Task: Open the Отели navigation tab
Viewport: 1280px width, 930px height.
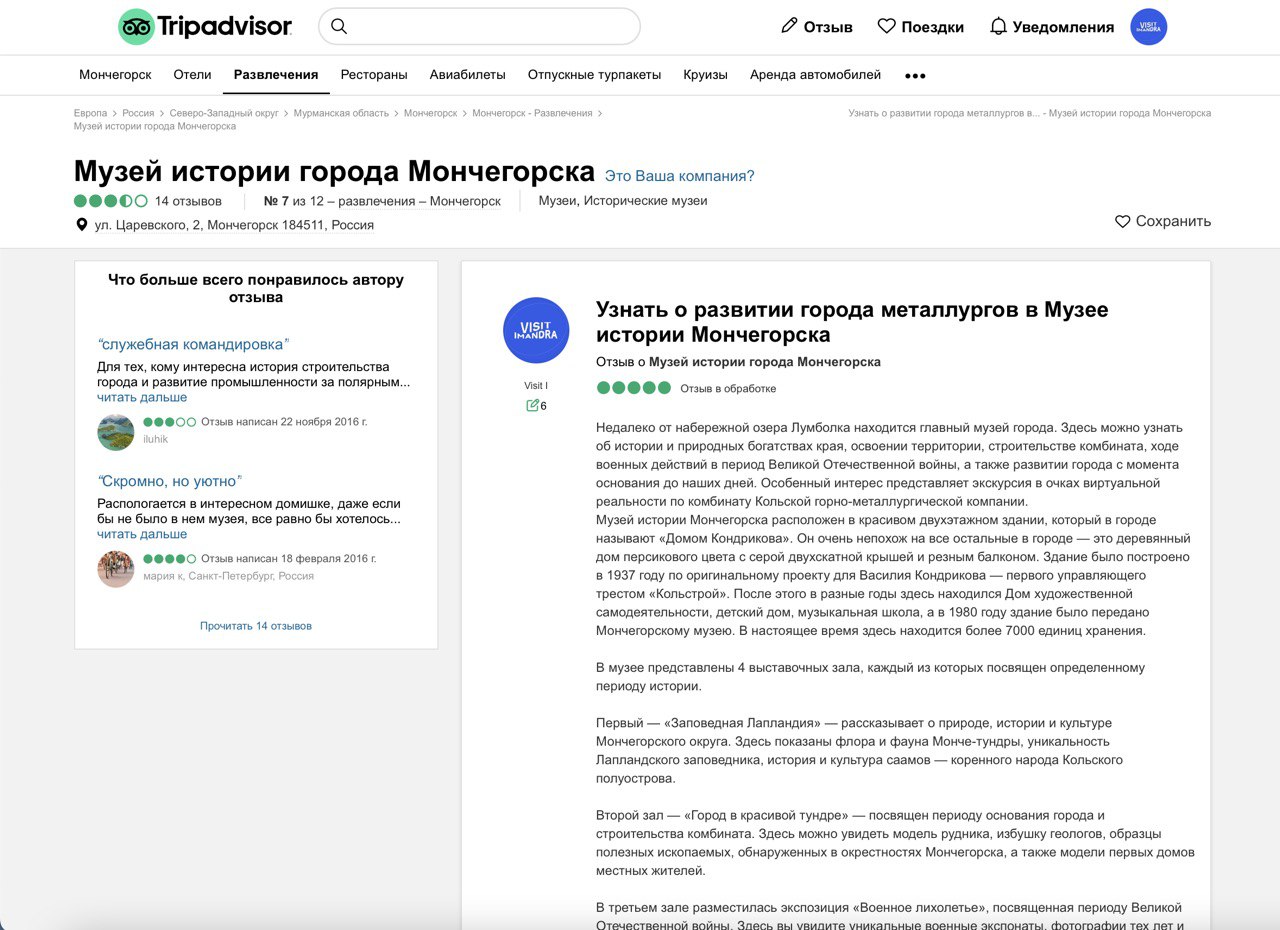Action: click(x=192, y=74)
